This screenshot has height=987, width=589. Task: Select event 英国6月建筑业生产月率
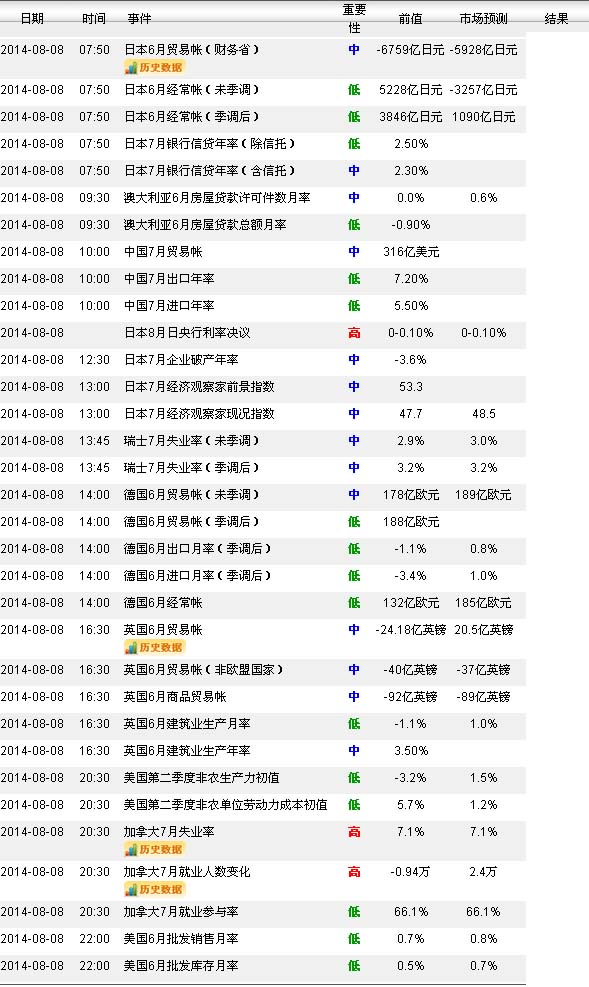point(187,725)
